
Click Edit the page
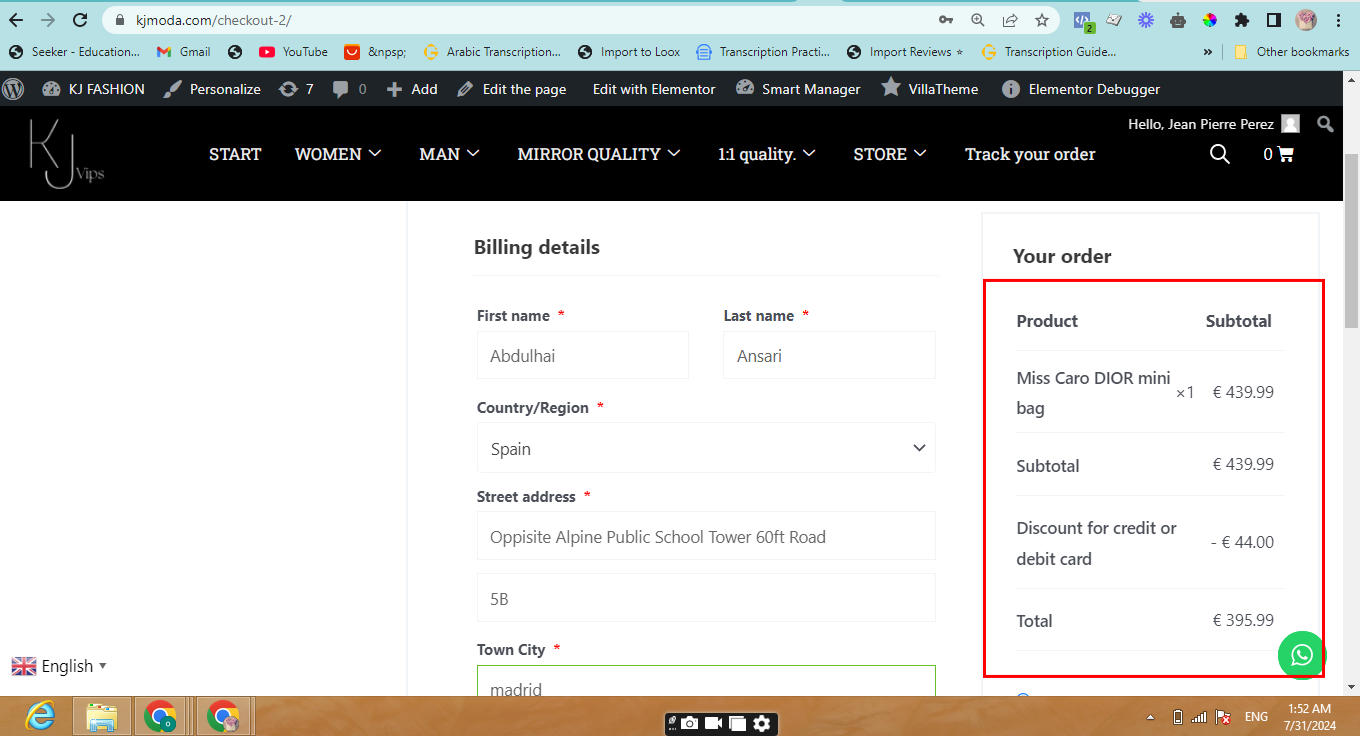point(512,89)
